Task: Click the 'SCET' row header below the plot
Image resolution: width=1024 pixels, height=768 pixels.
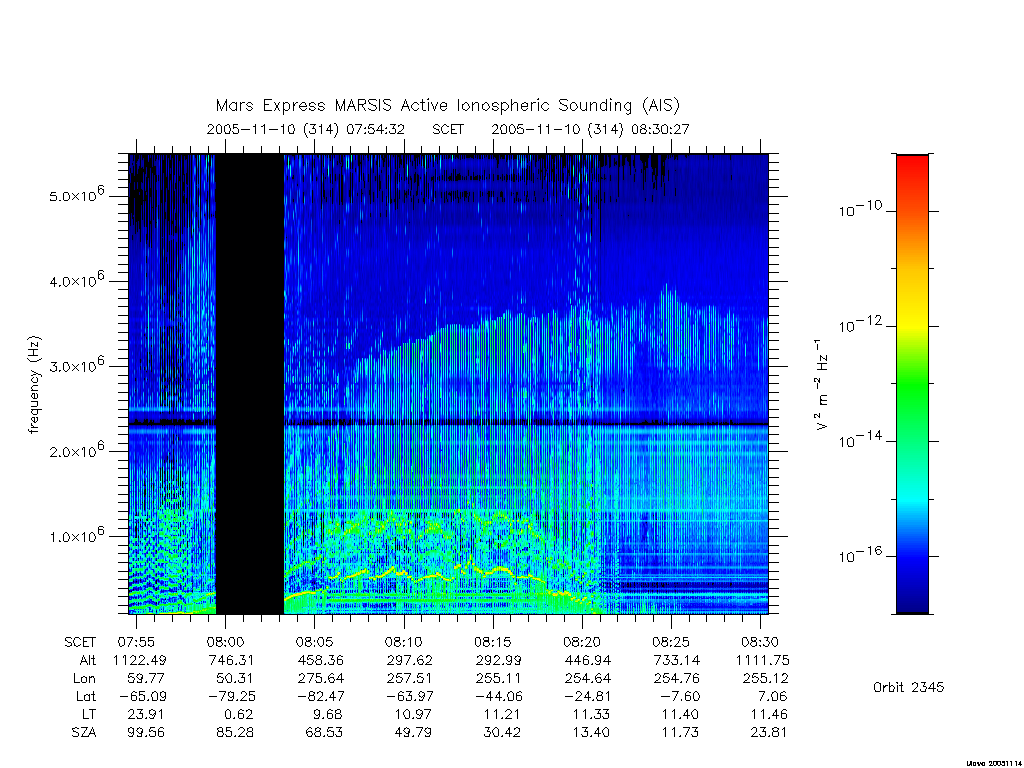Action: point(80,642)
